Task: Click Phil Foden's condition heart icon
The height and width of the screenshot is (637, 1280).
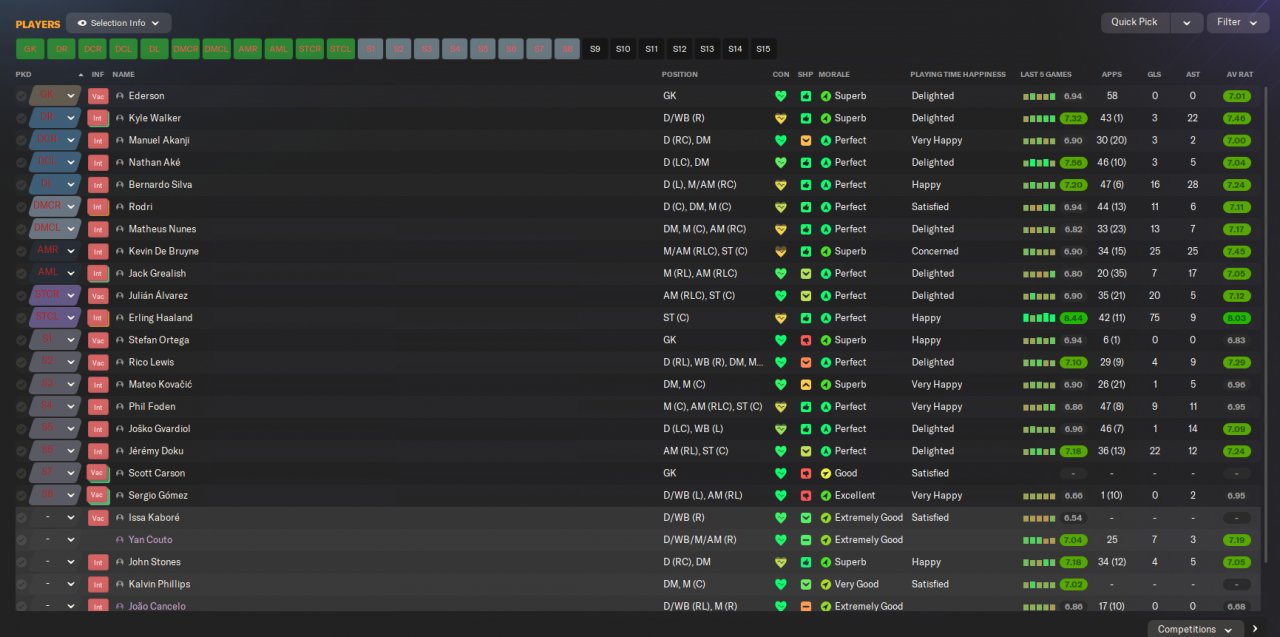Action: pos(780,407)
